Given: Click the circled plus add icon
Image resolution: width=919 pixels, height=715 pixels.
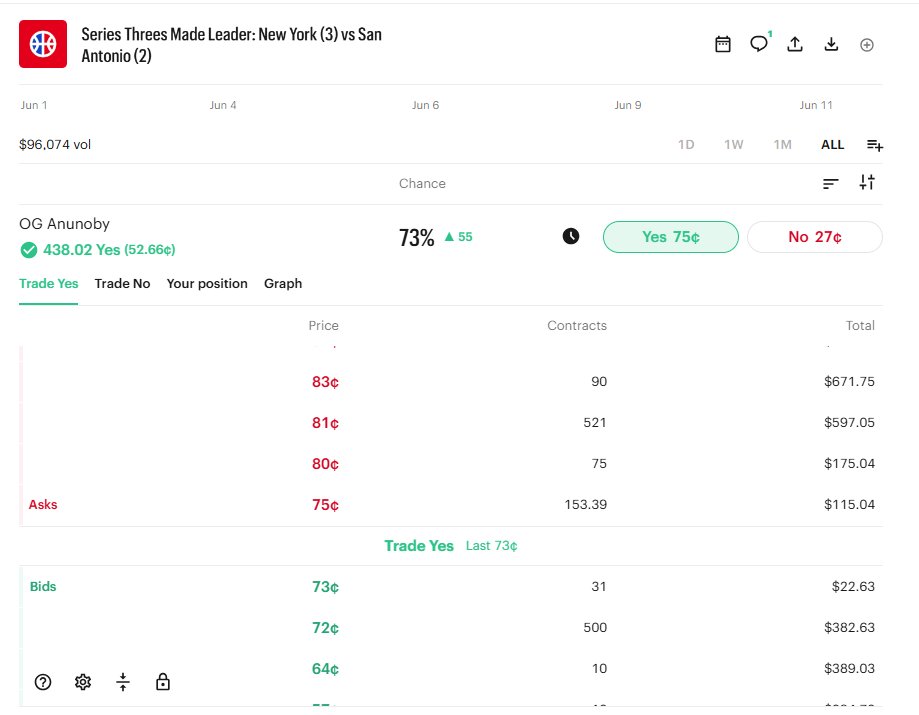Looking at the screenshot, I should (867, 45).
